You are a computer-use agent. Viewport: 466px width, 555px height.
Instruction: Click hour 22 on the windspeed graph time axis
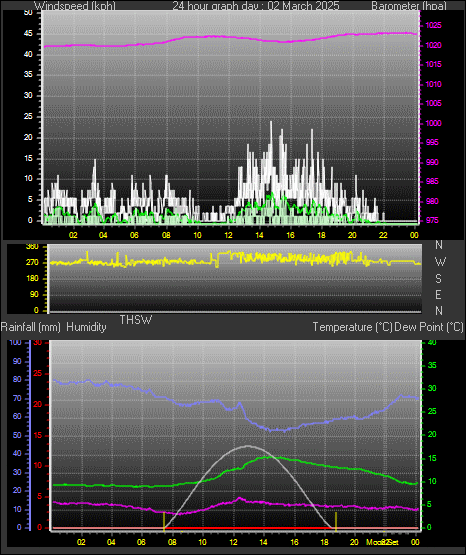tap(383, 235)
